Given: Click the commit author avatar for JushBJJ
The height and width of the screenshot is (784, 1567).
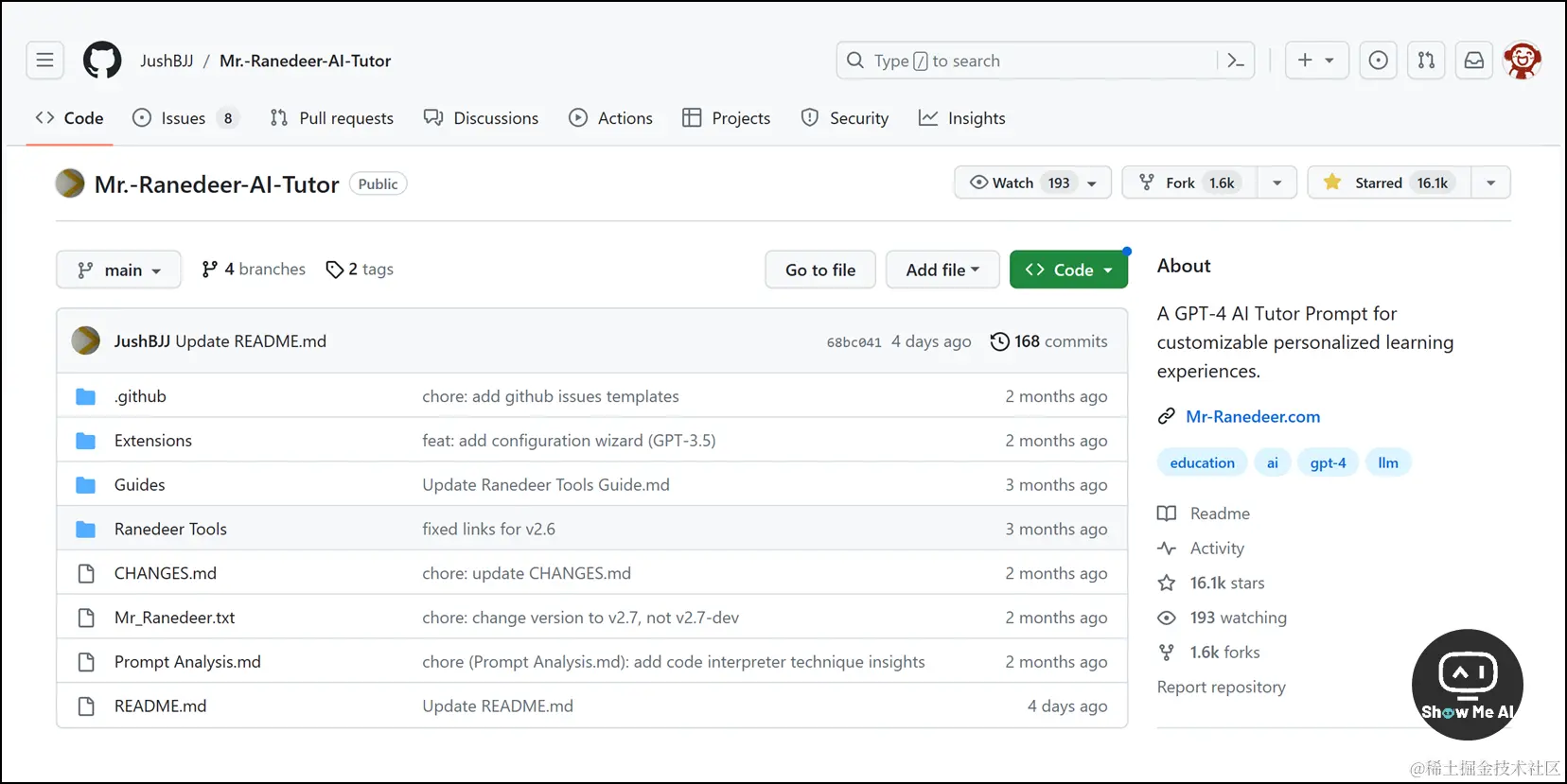Looking at the screenshot, I should [x=86, y=340].
